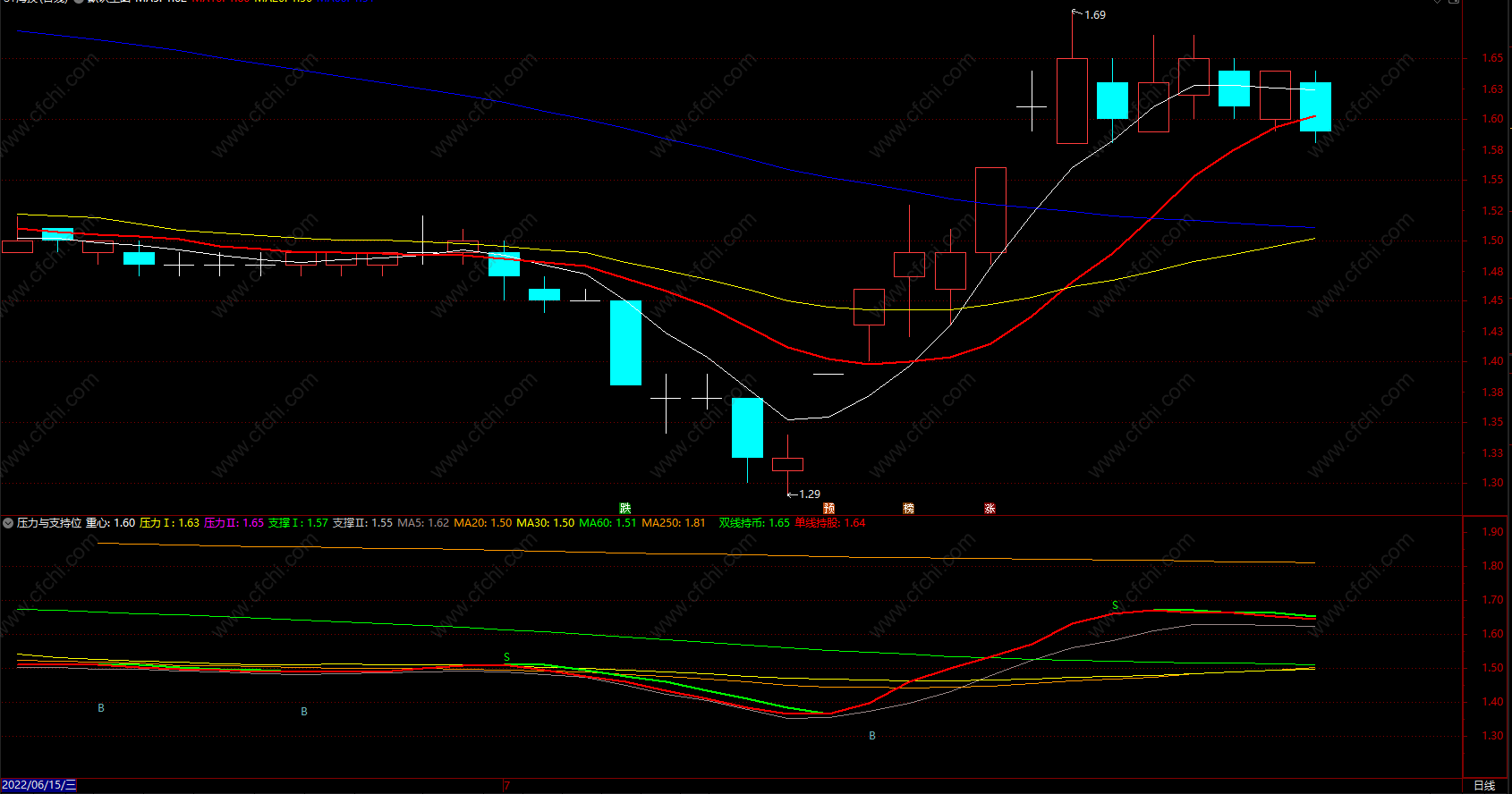Click the 1.35 price axis label
The height and width of the screenshot is (794, 1512).
(x=1492, y=422)
